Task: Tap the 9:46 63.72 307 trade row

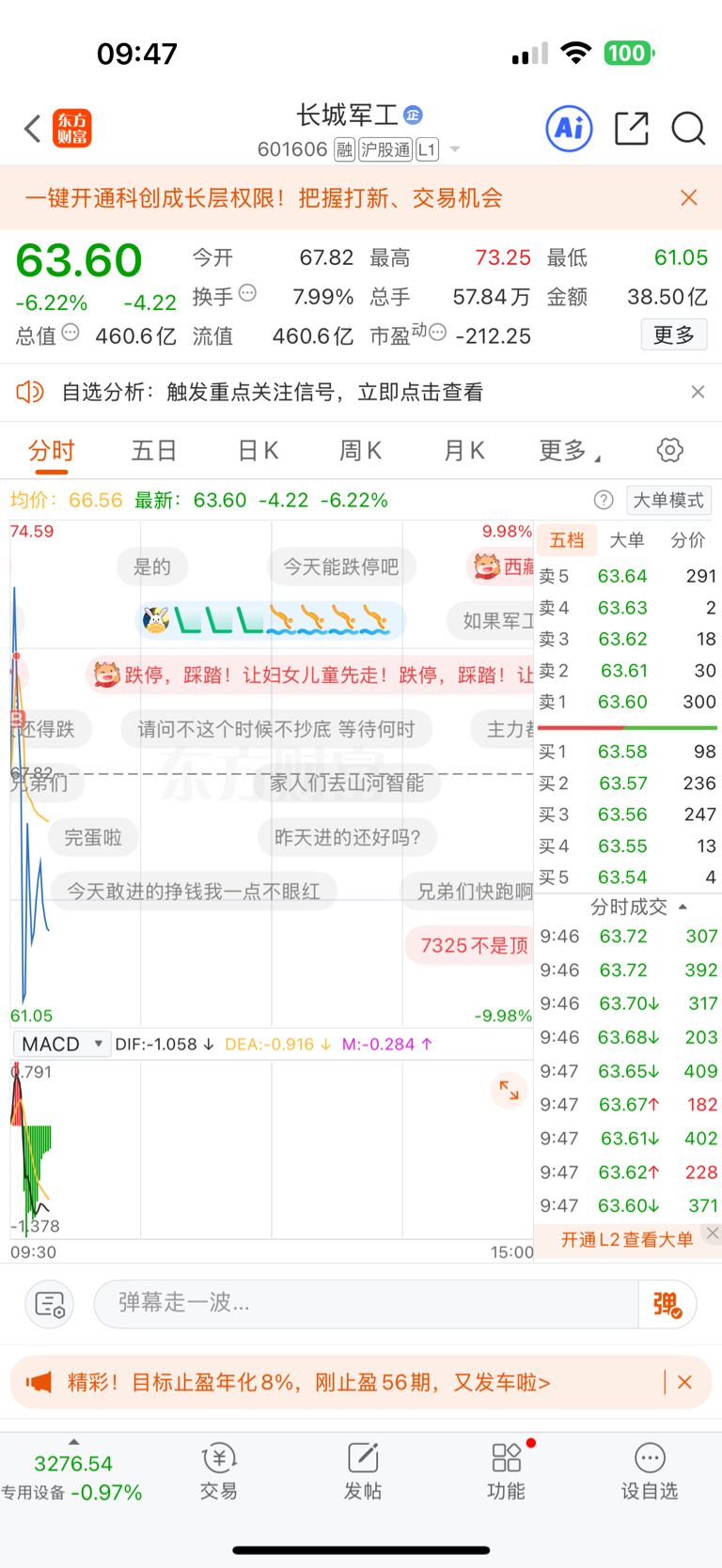Action: pos(627,937)
